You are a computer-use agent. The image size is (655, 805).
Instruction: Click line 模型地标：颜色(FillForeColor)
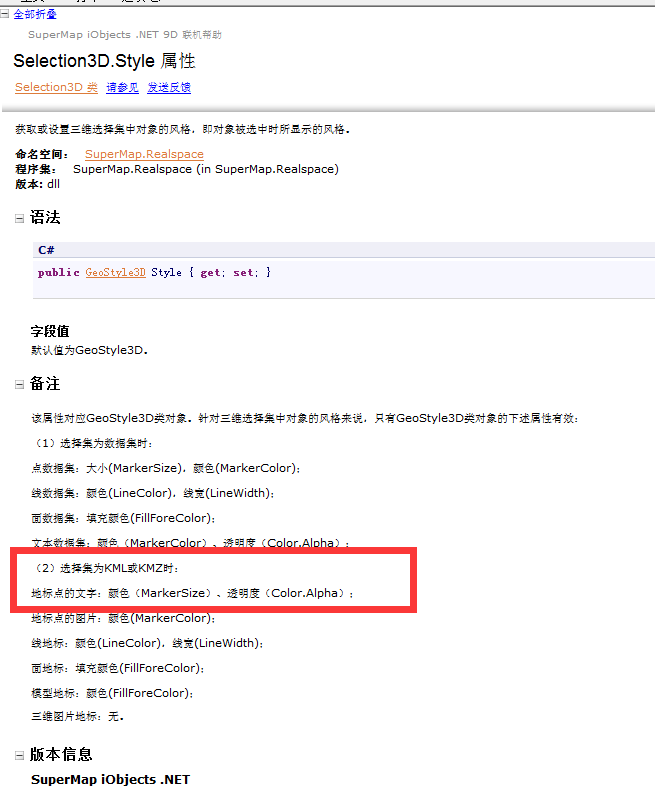point(112,694)
